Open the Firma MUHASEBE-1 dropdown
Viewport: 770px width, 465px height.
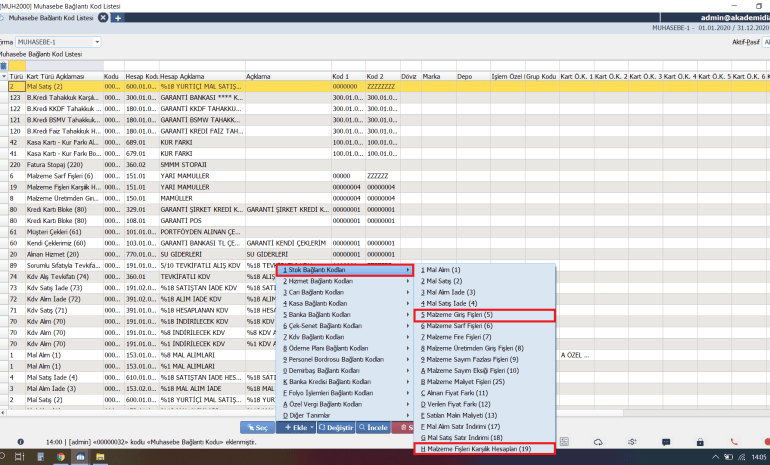(x=97, y=42)
